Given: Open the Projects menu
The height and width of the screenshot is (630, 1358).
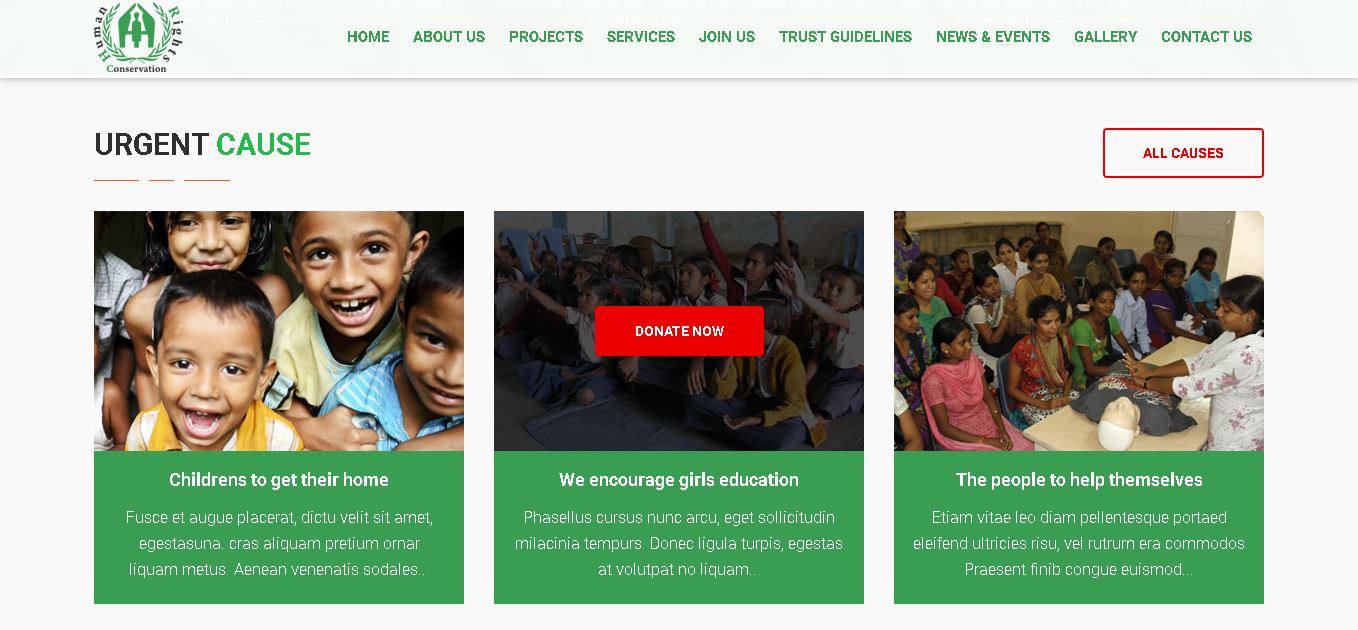Looking at the screenshot, I should (x=546, y=37).
